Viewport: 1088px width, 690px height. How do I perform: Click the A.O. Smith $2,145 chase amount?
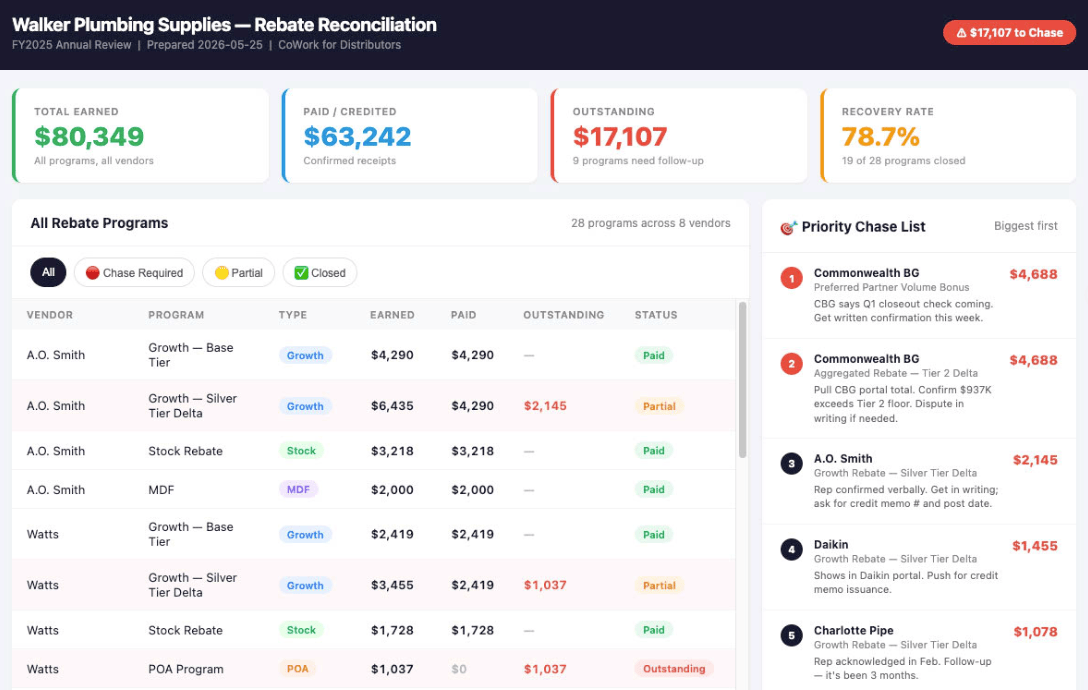pos(1035,460)
